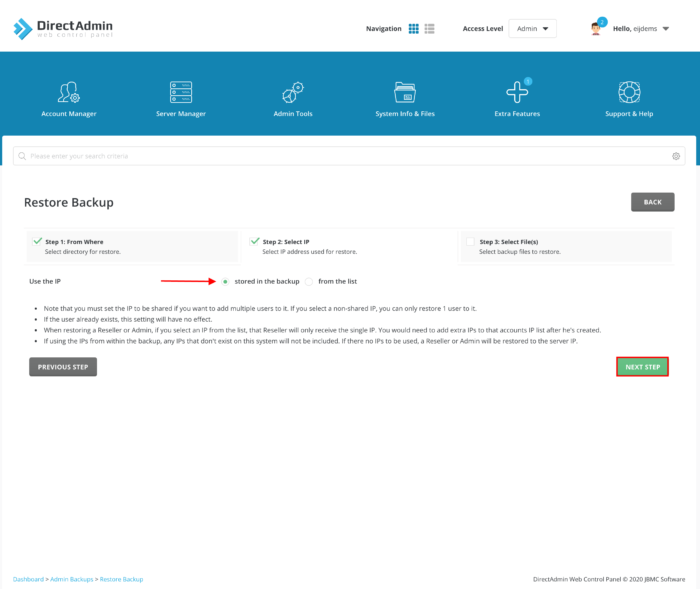Click the search settings gear icon
Viewport: 700px width, 589px height.
(x=676, y=156)
